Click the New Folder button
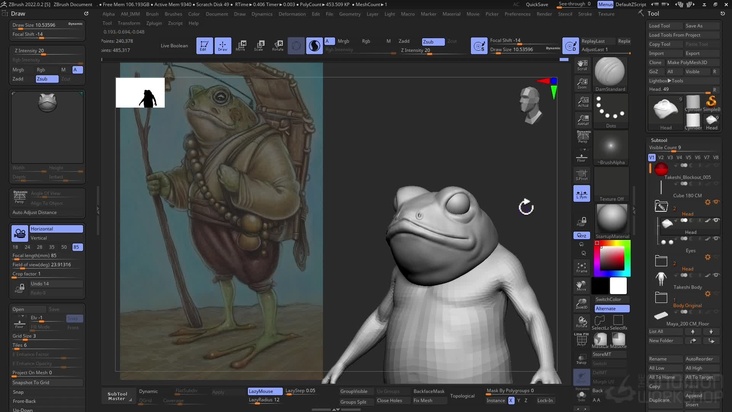 pos(665,341)
